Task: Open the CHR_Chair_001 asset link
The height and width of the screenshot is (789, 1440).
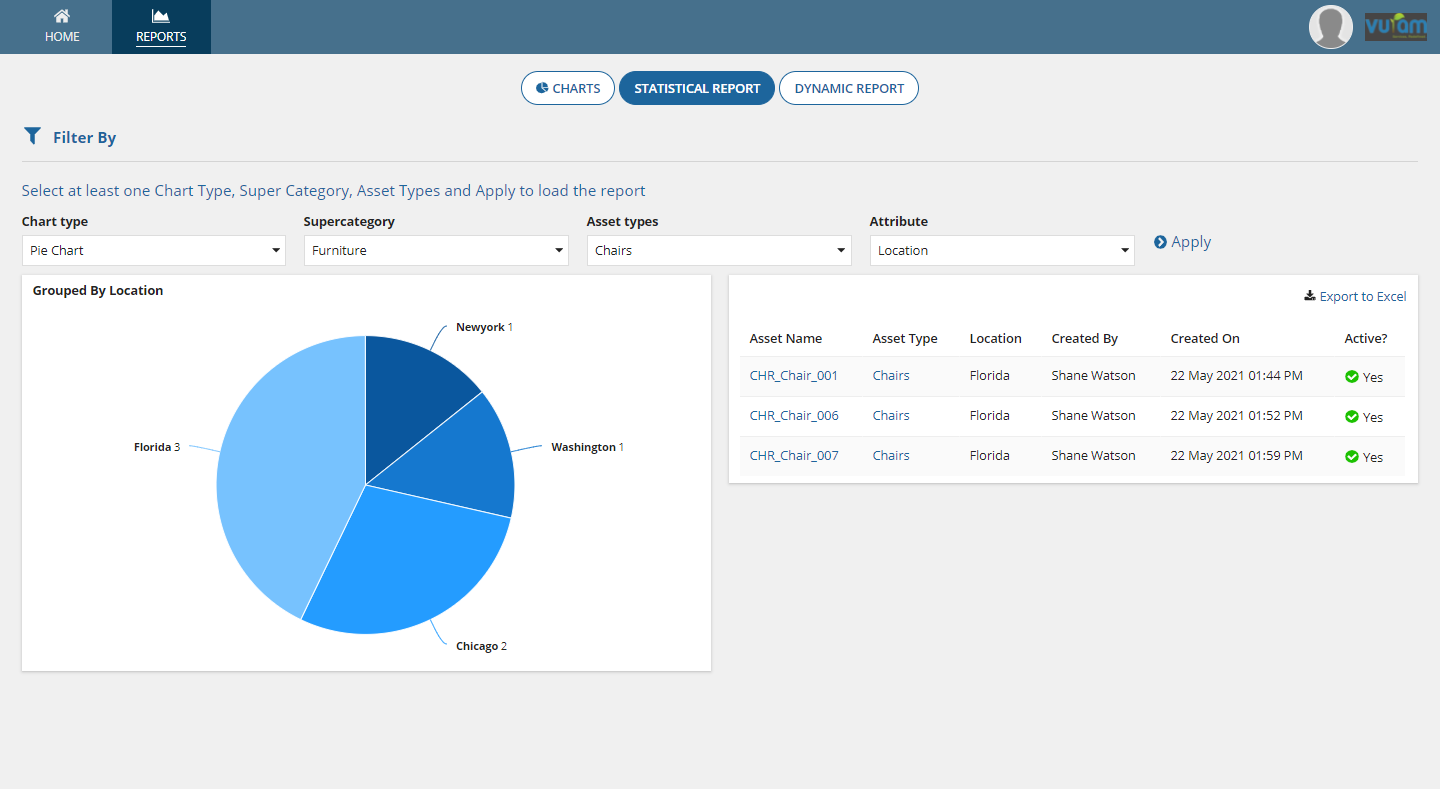Action: pyautogui.click(x=794, y=375)
